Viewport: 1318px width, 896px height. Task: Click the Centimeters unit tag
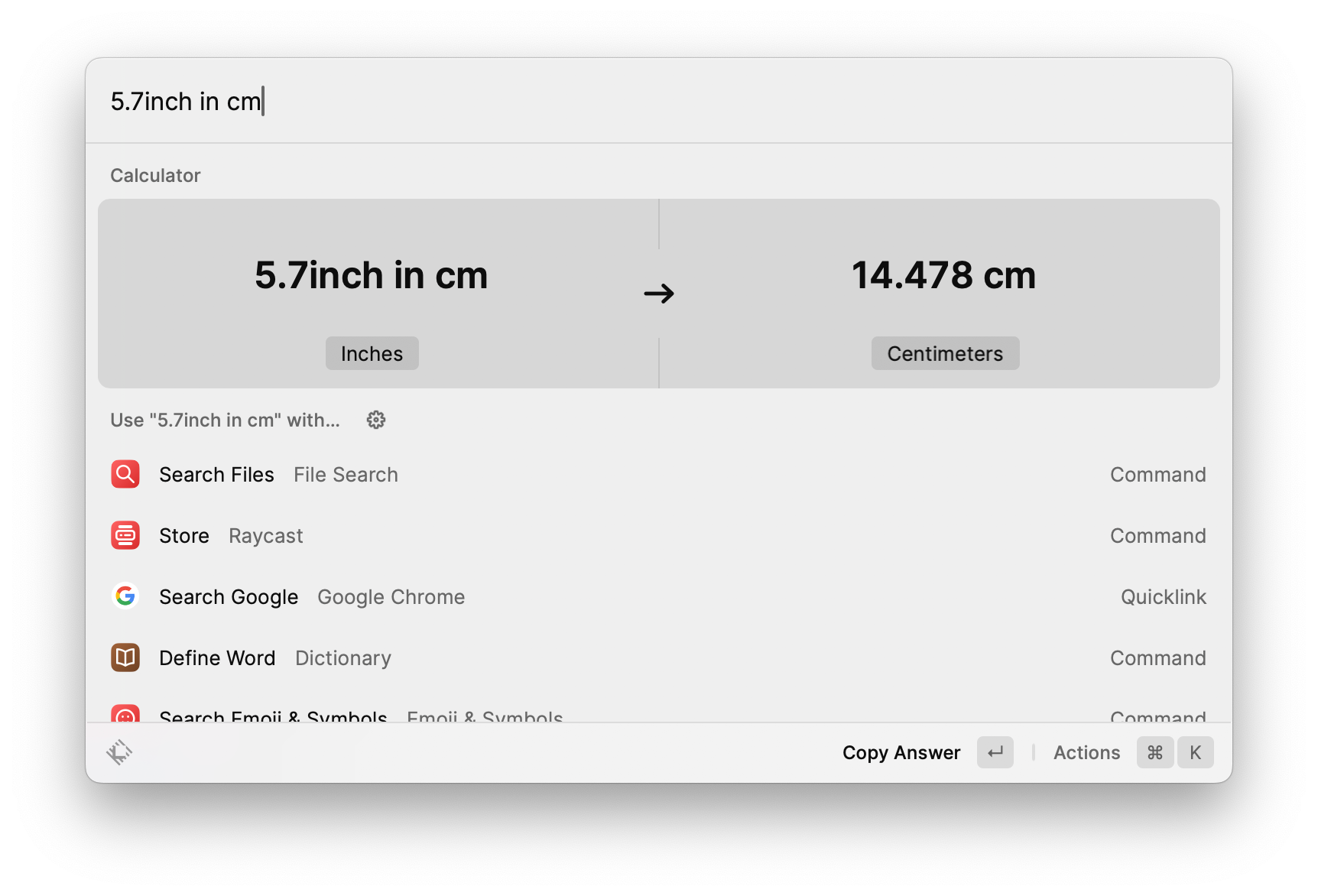click(x=945, y=353)
